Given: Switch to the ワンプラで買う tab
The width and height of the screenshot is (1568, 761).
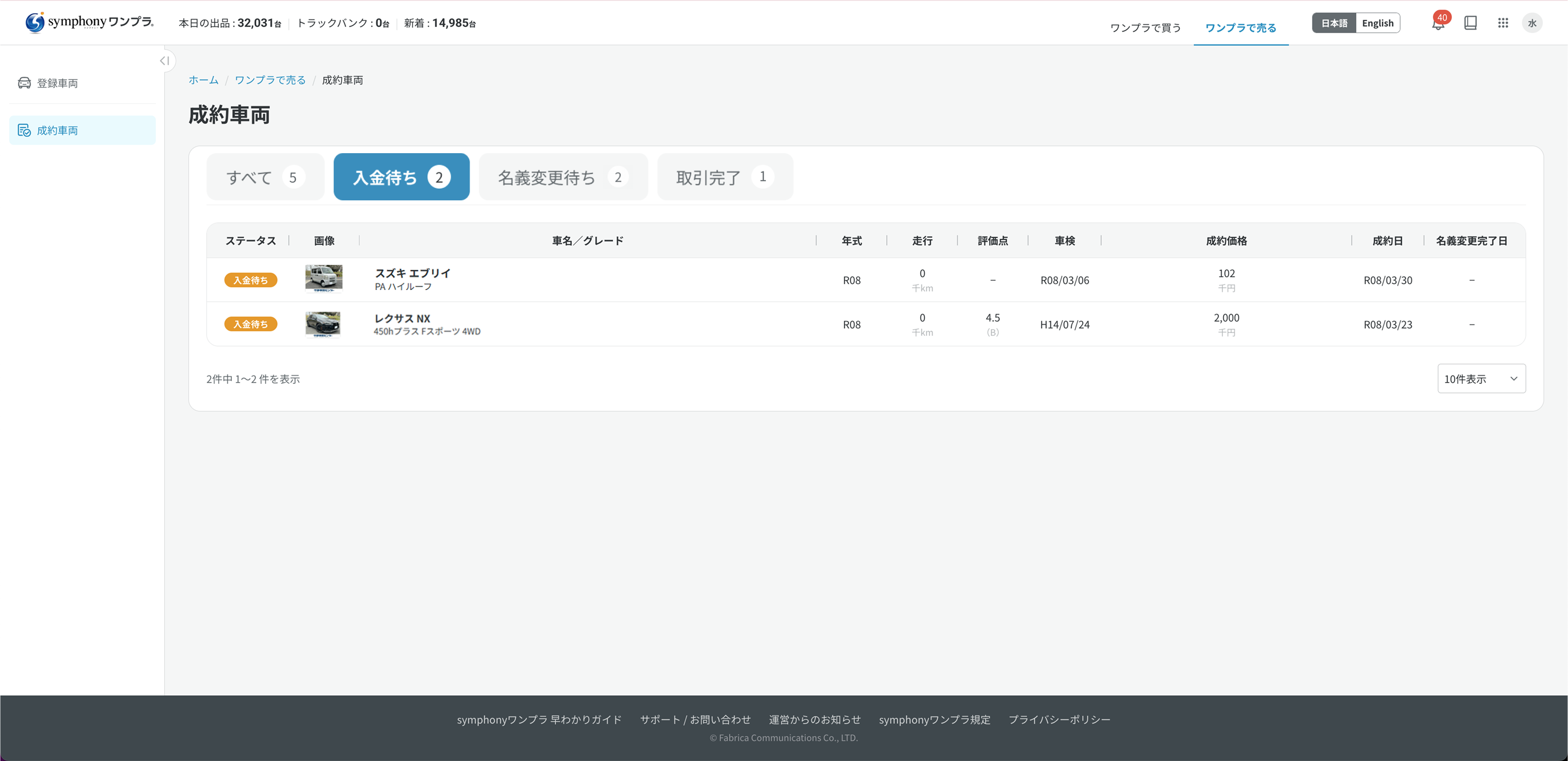Looking at the screenshot, I should 1145,27.
